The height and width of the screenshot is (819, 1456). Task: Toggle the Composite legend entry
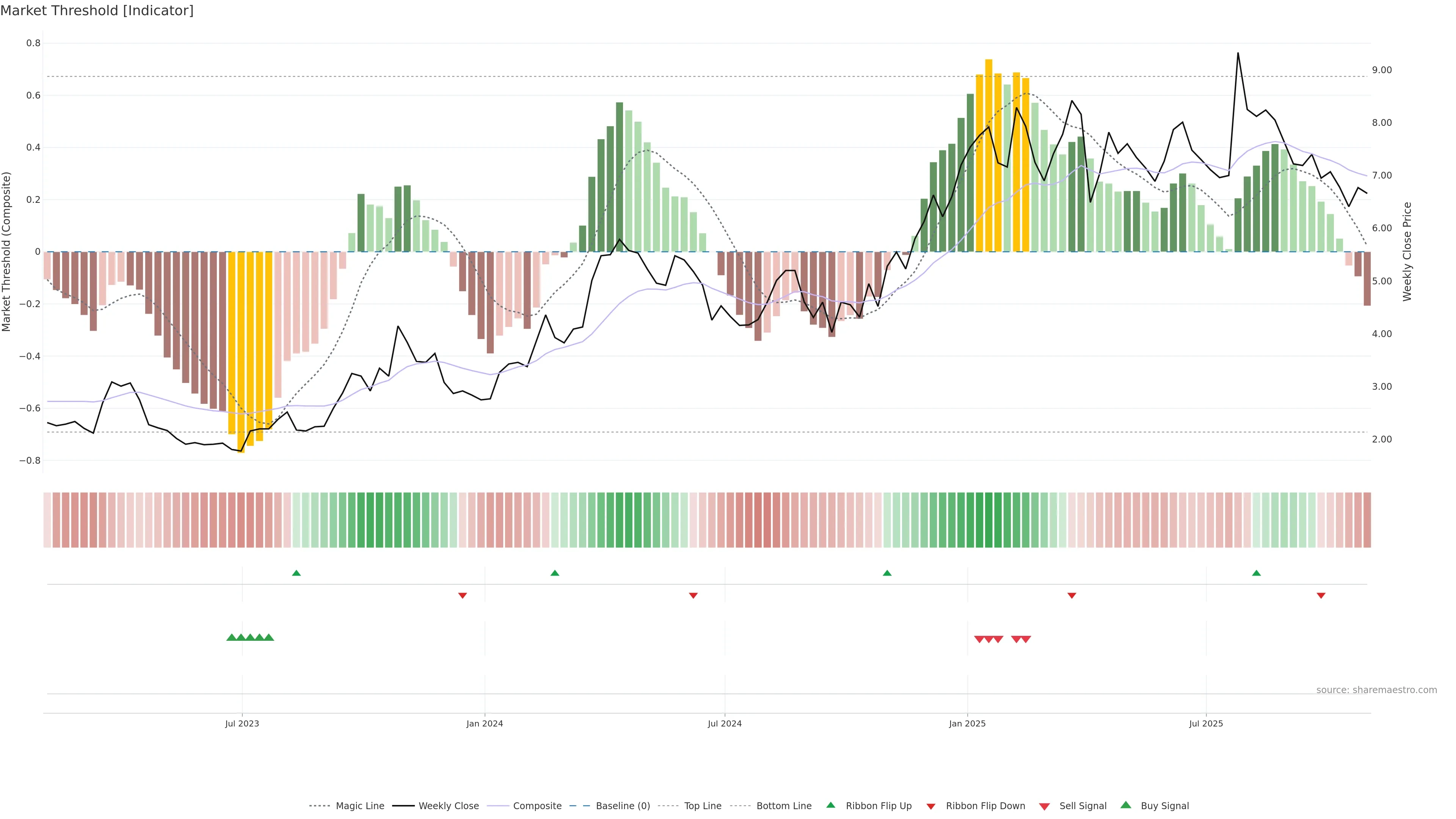pos(537,806)
